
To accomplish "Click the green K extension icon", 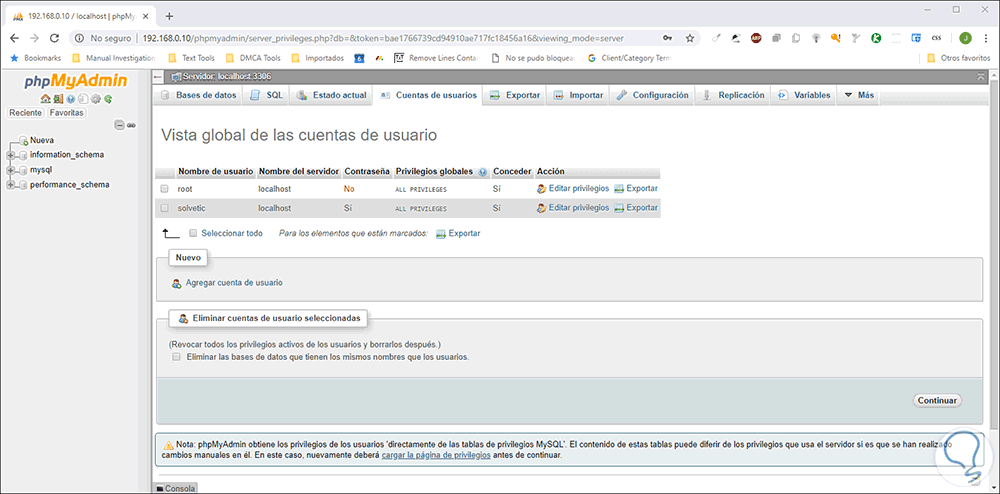I will click(x=876, y=38).
